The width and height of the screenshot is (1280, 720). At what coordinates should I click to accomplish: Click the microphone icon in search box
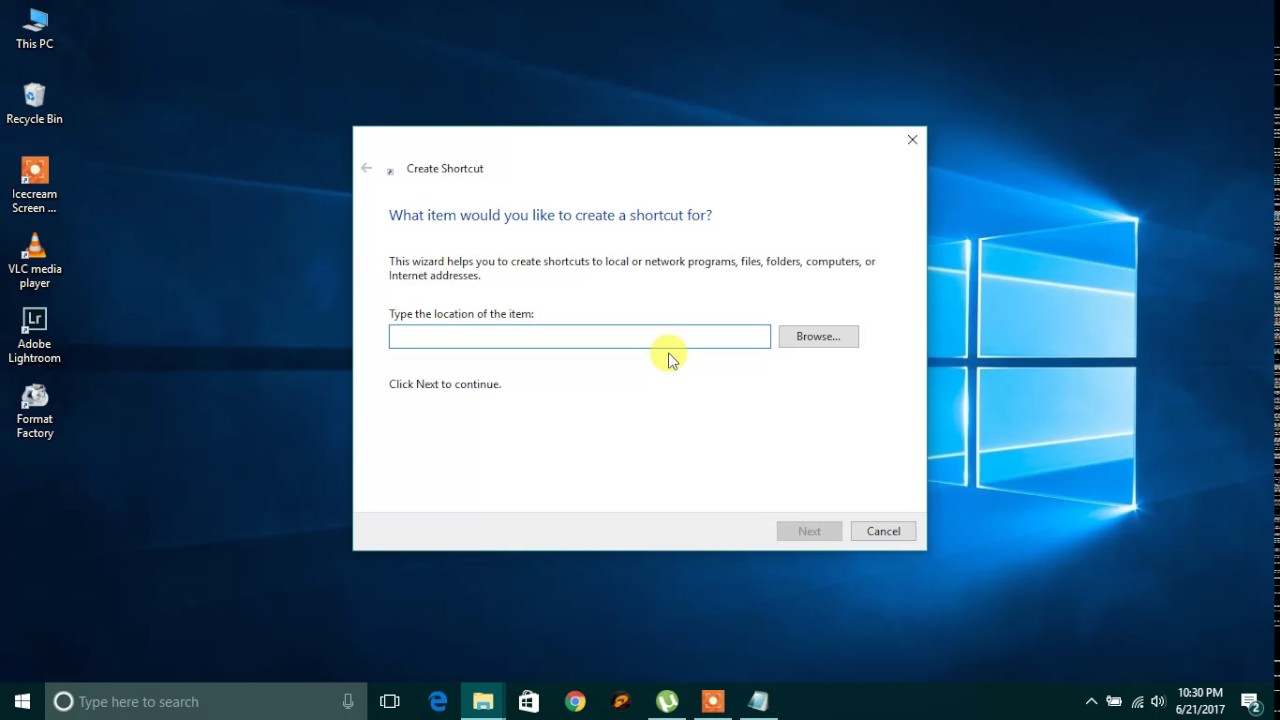tap(348, 701)
